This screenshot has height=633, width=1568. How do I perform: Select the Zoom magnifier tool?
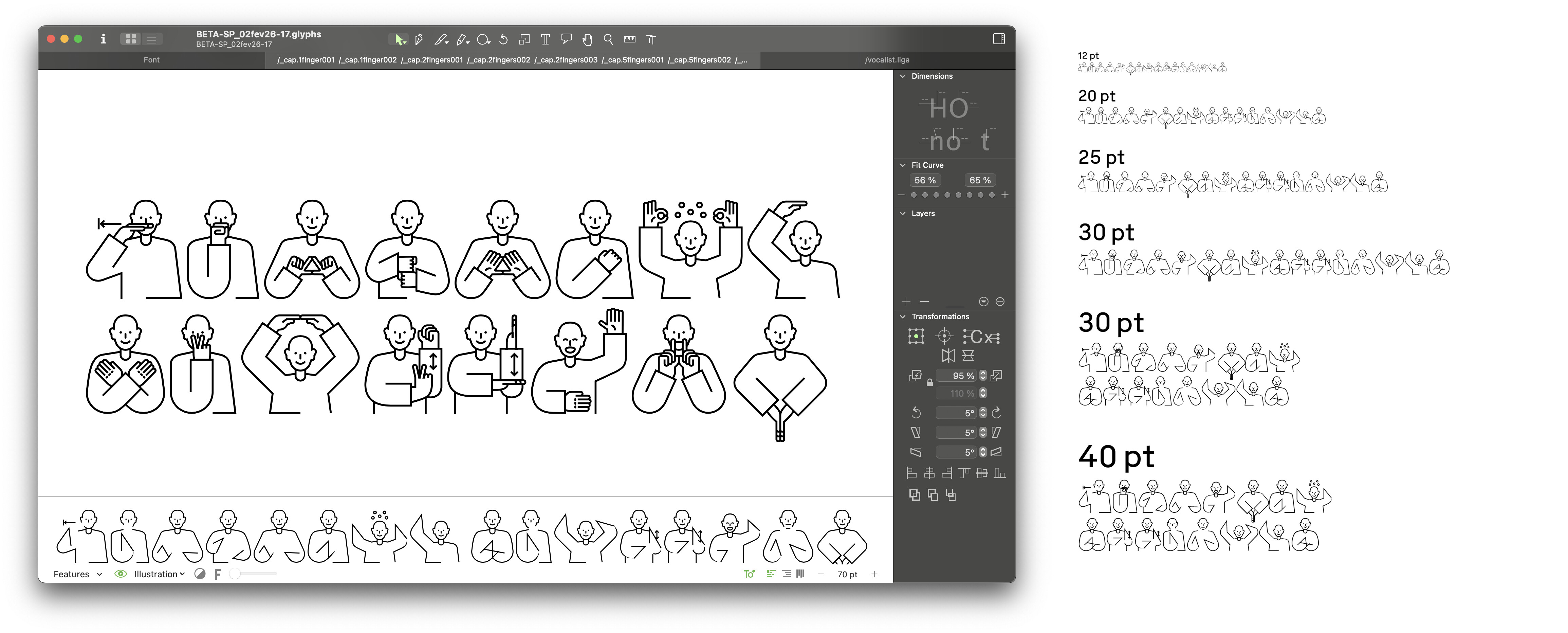click(608, 39)
